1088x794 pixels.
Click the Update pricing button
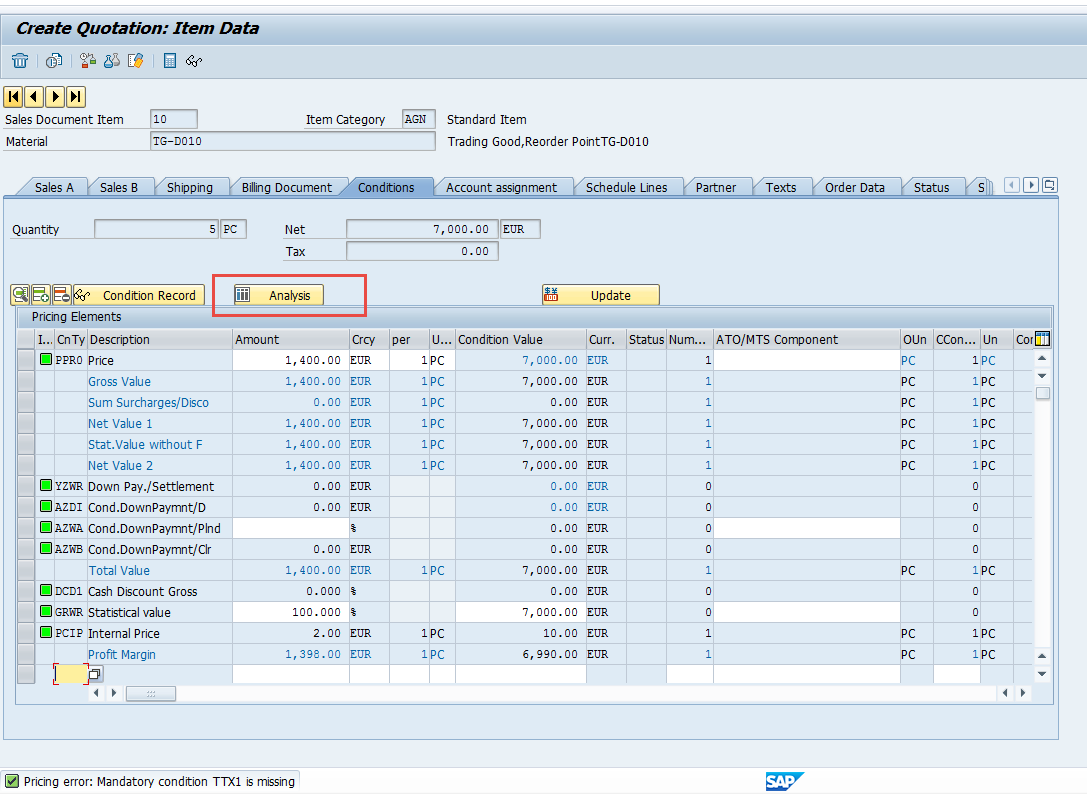(x=601, y=295)
